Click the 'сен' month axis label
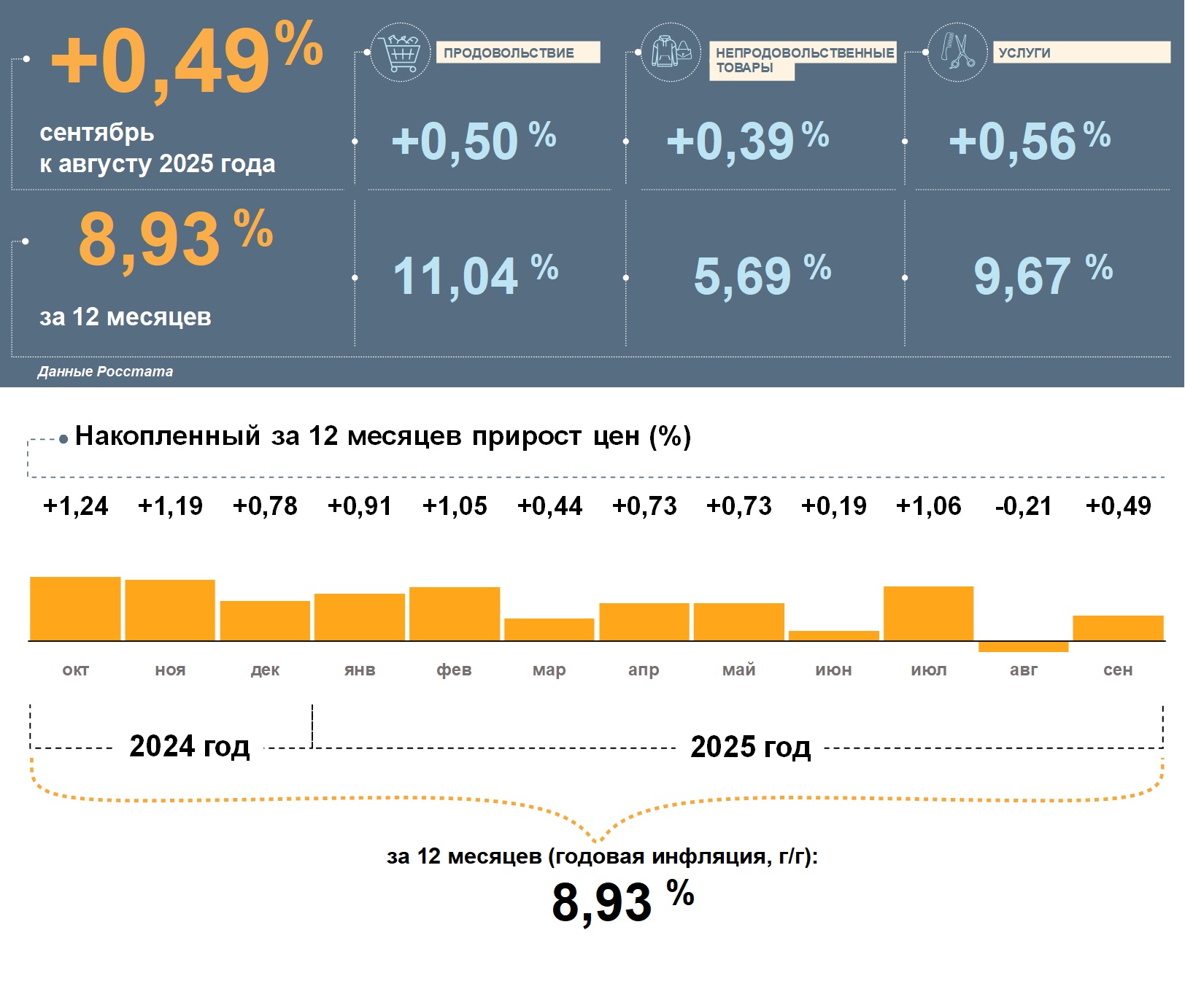 (x=1117, y=670)
